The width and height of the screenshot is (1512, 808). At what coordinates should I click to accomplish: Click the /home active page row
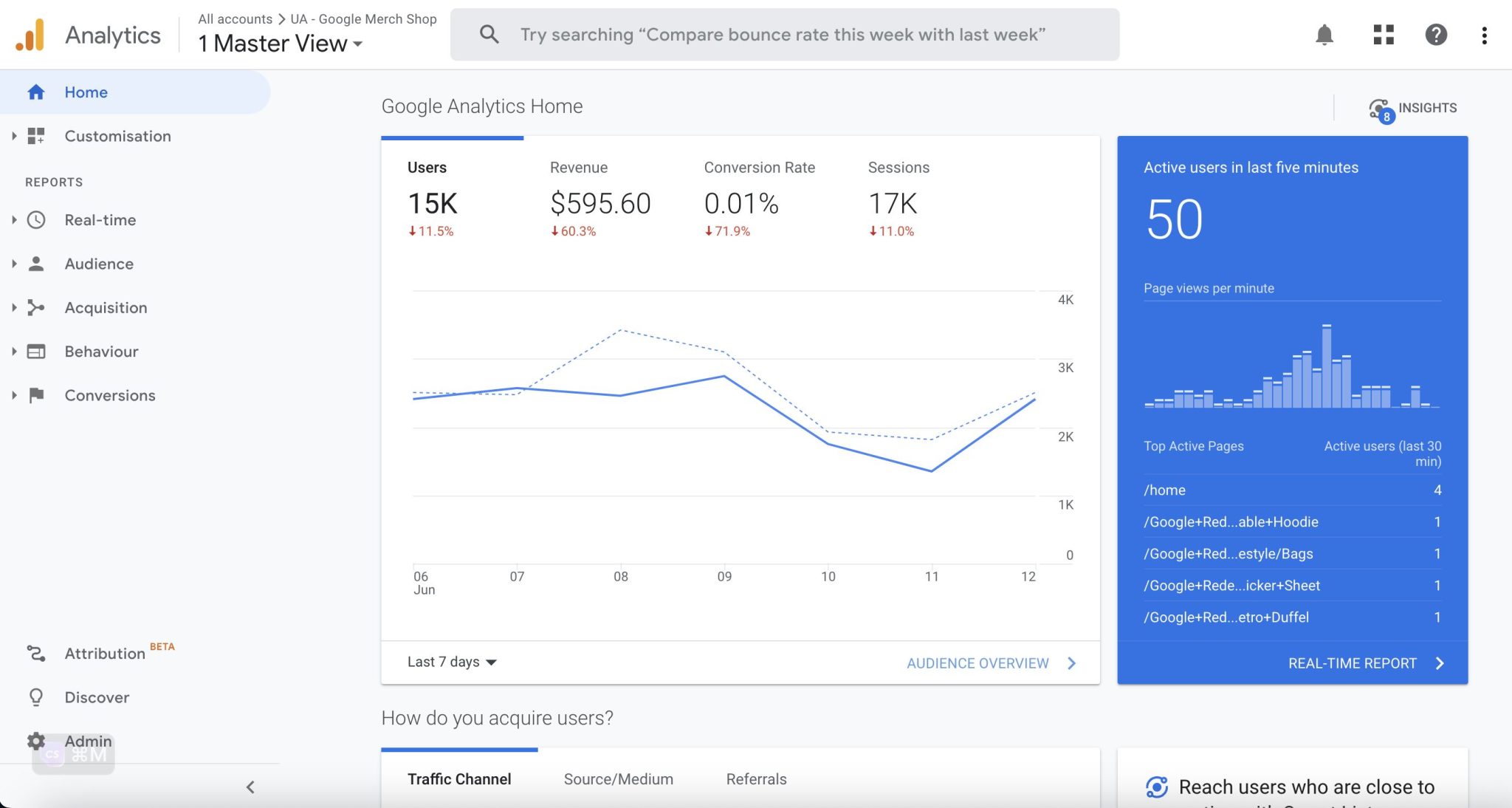(x=1292, y=490)
